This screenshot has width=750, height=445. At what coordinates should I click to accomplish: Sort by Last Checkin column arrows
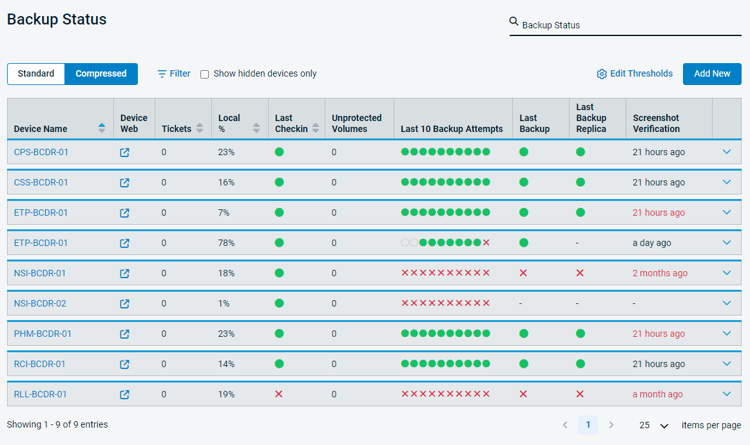pyautogui.click(x=316, y=128)
